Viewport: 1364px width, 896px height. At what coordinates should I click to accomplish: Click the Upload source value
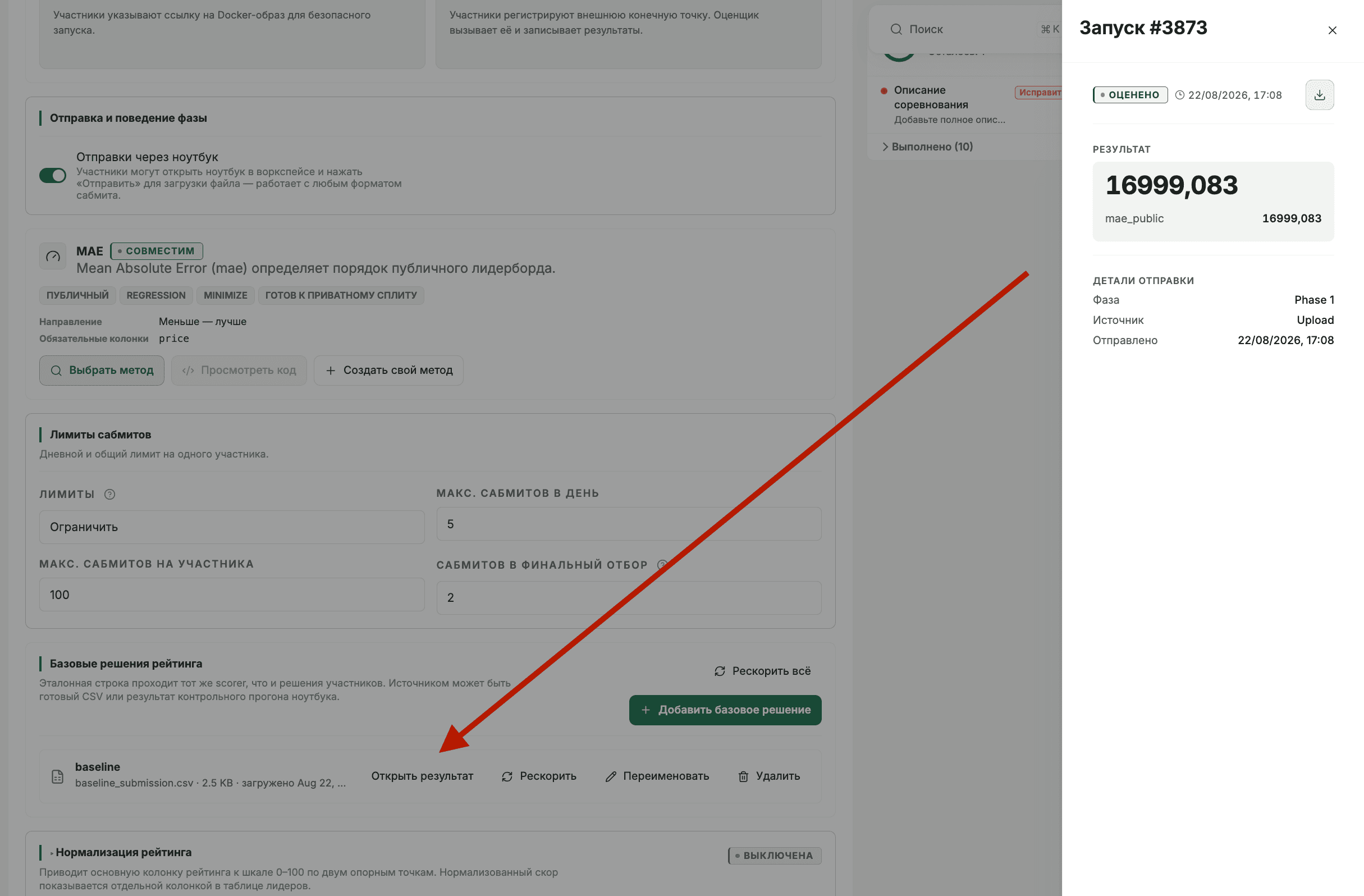(1315, 320)
